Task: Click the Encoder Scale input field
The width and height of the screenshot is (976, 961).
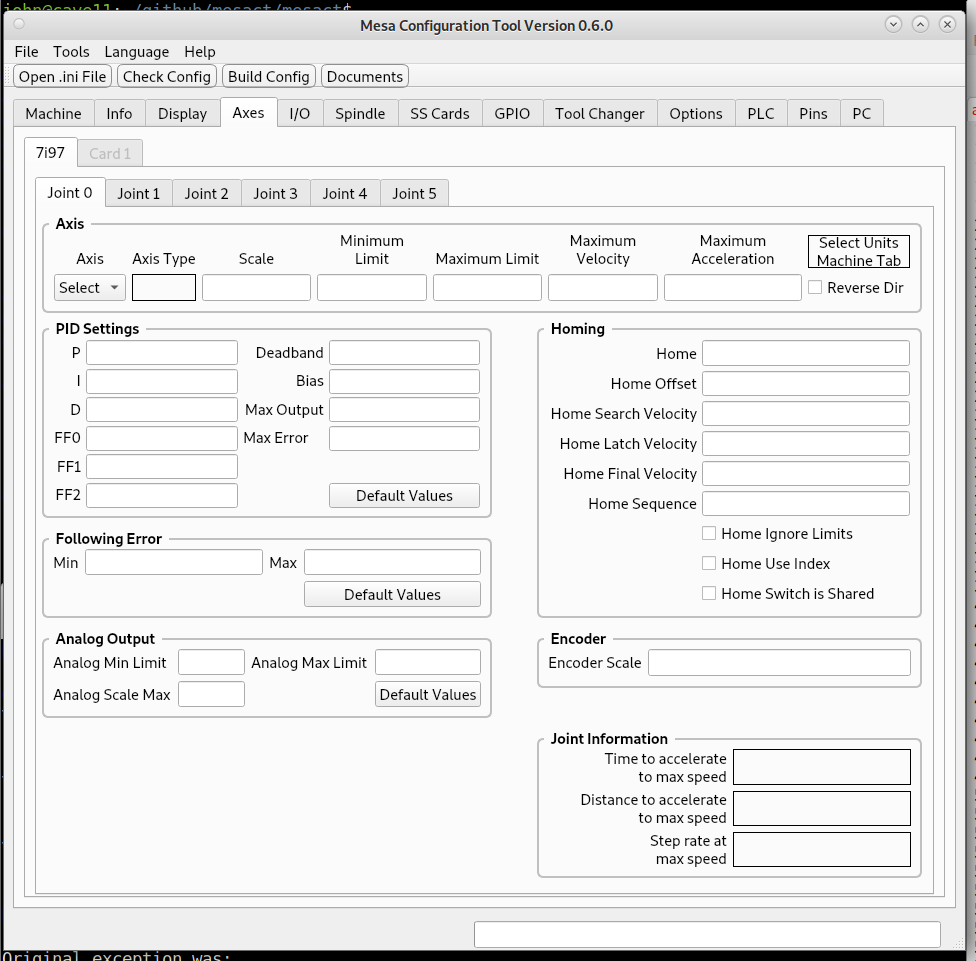Action: coord(779,662)
